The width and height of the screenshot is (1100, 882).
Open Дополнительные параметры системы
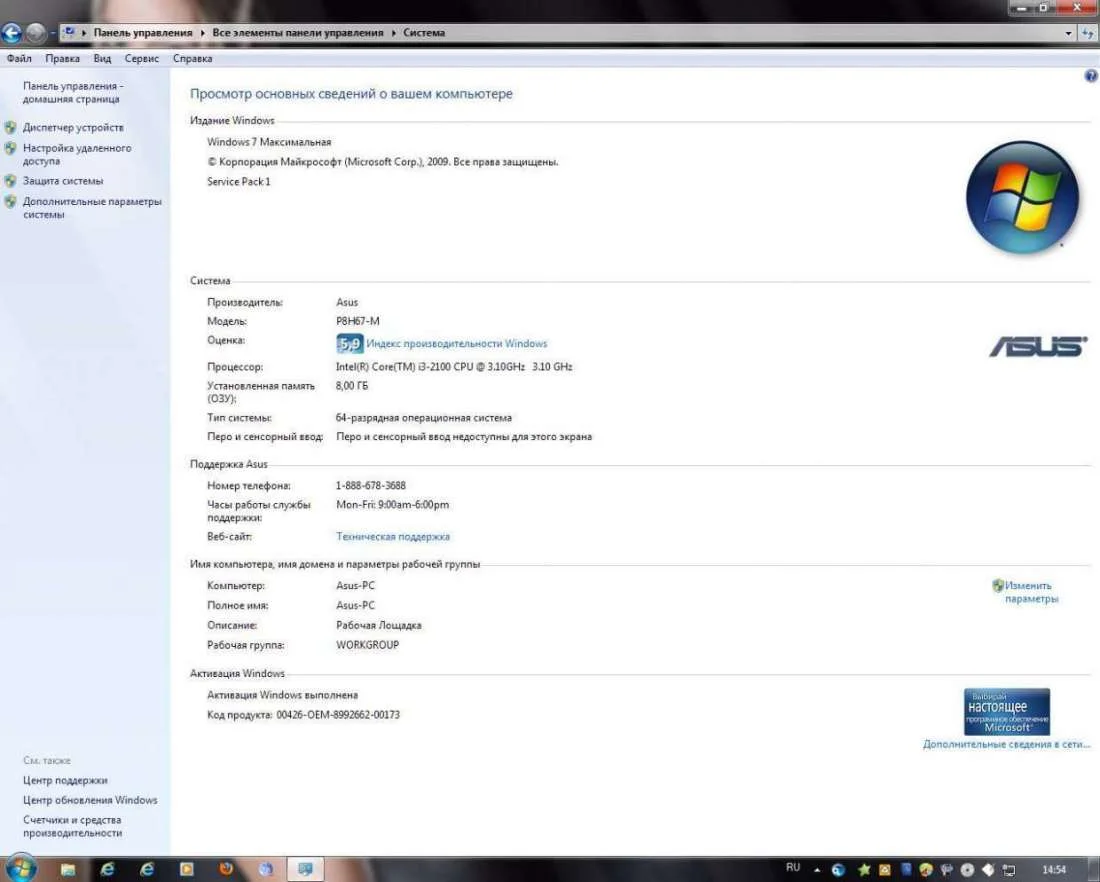92,208
